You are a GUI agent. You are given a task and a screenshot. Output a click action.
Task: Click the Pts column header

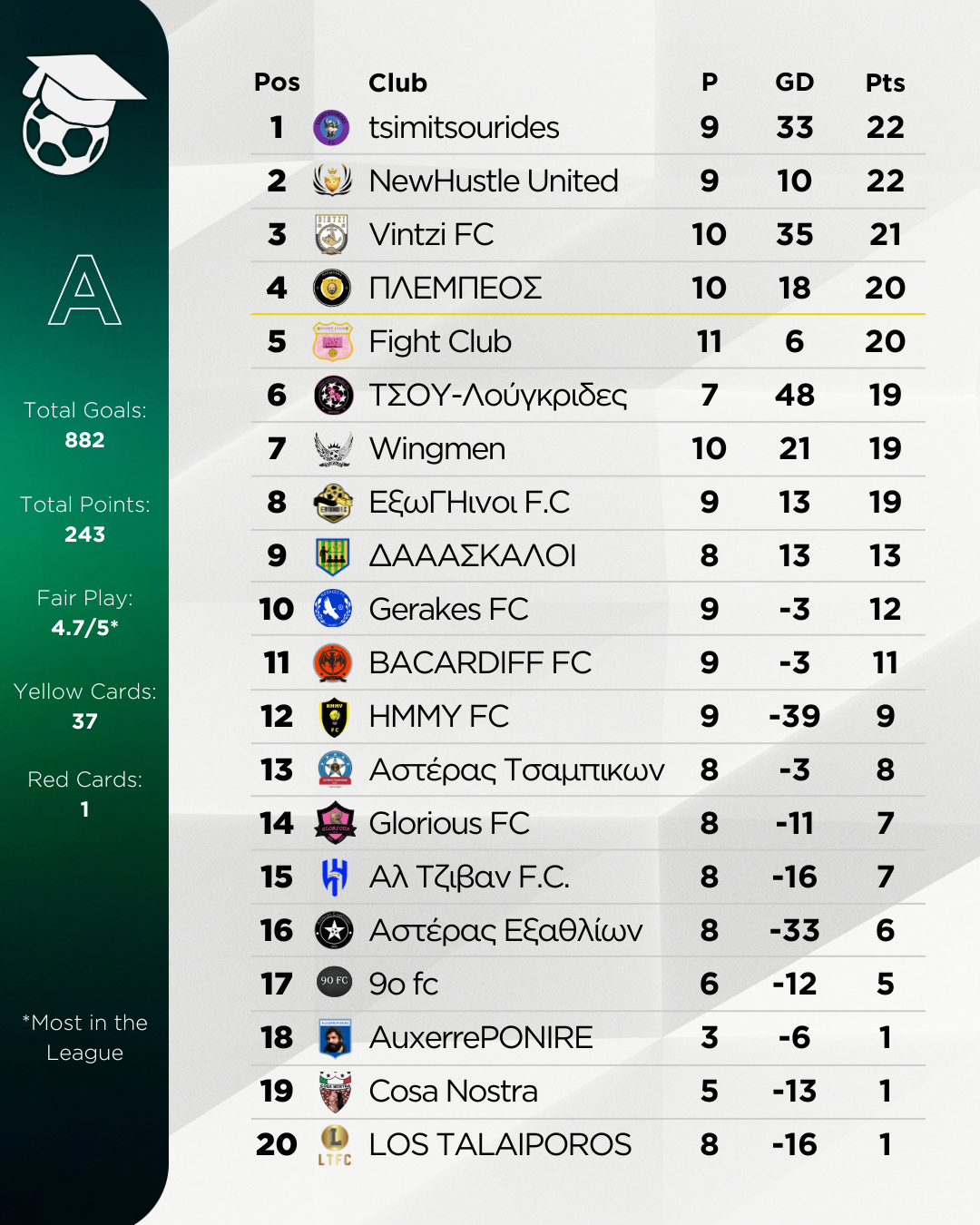coord(885,83)
